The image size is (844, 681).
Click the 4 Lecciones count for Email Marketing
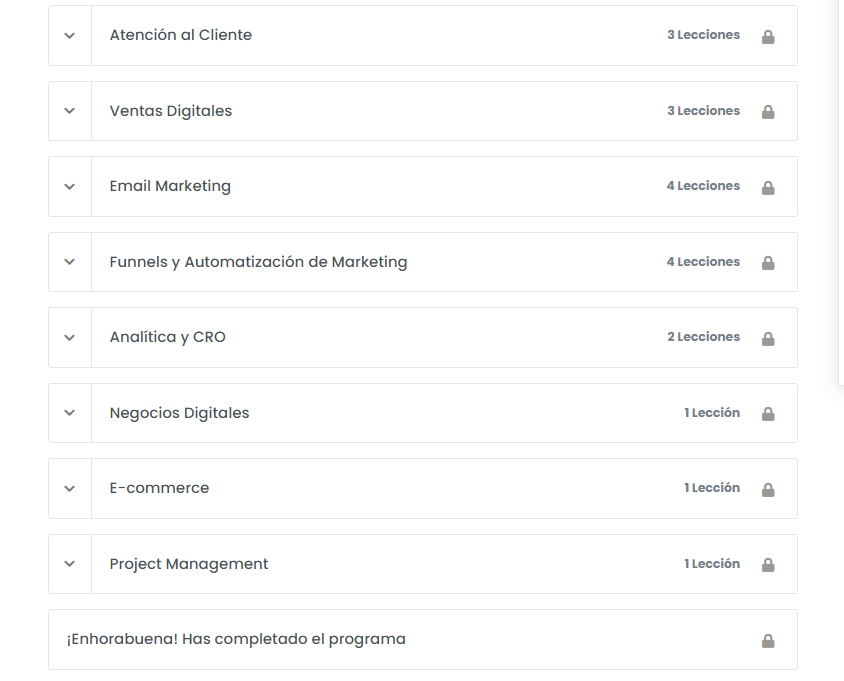click(x=703, y=186)
